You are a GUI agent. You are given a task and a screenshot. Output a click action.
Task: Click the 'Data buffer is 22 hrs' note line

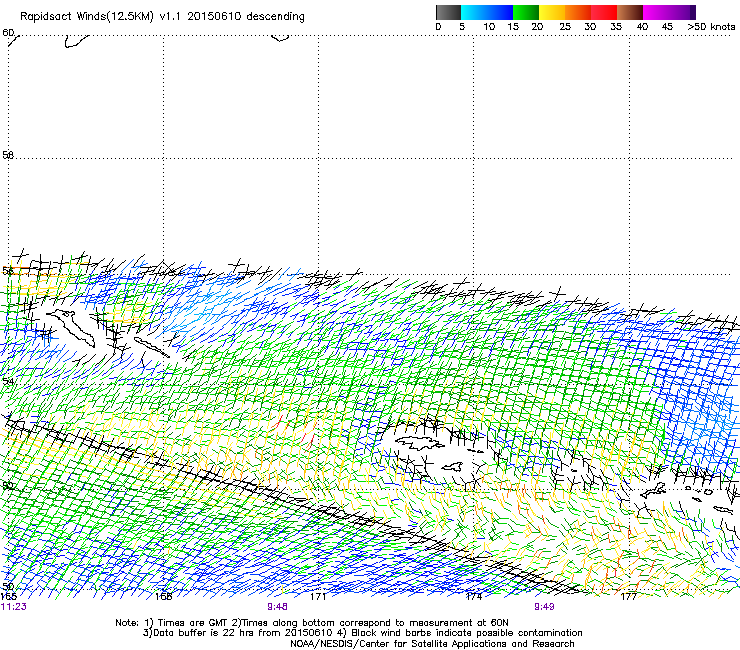pos(362,633)
